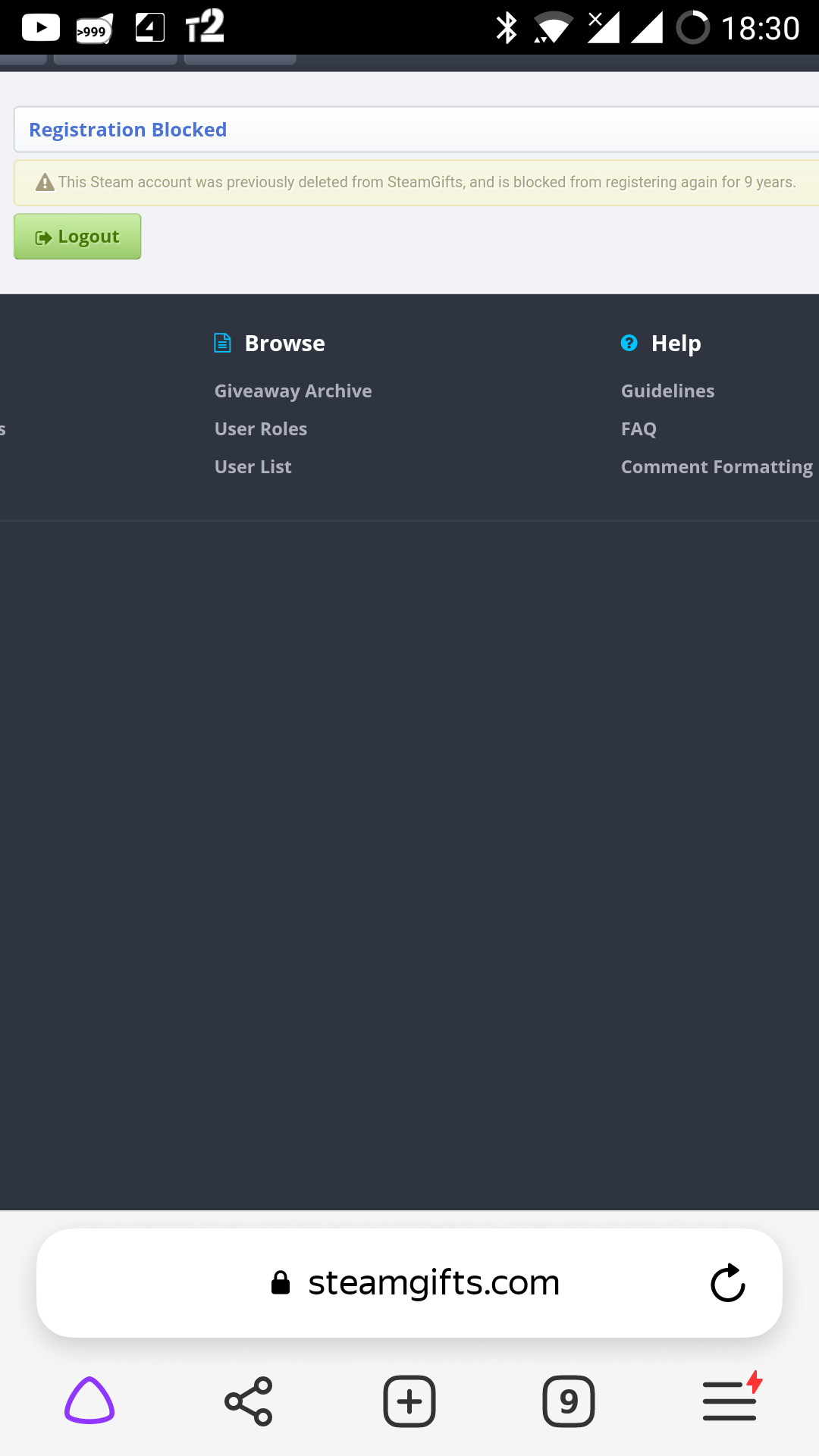Show the 9 open tabs

(569, 1401)
